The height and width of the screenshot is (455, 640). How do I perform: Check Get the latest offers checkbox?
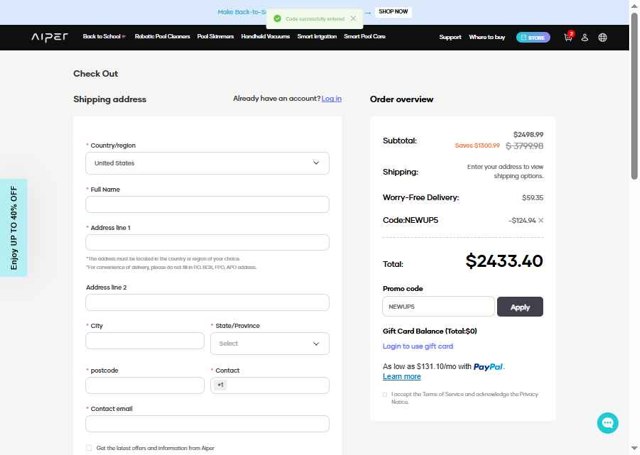tap(89, 448)
